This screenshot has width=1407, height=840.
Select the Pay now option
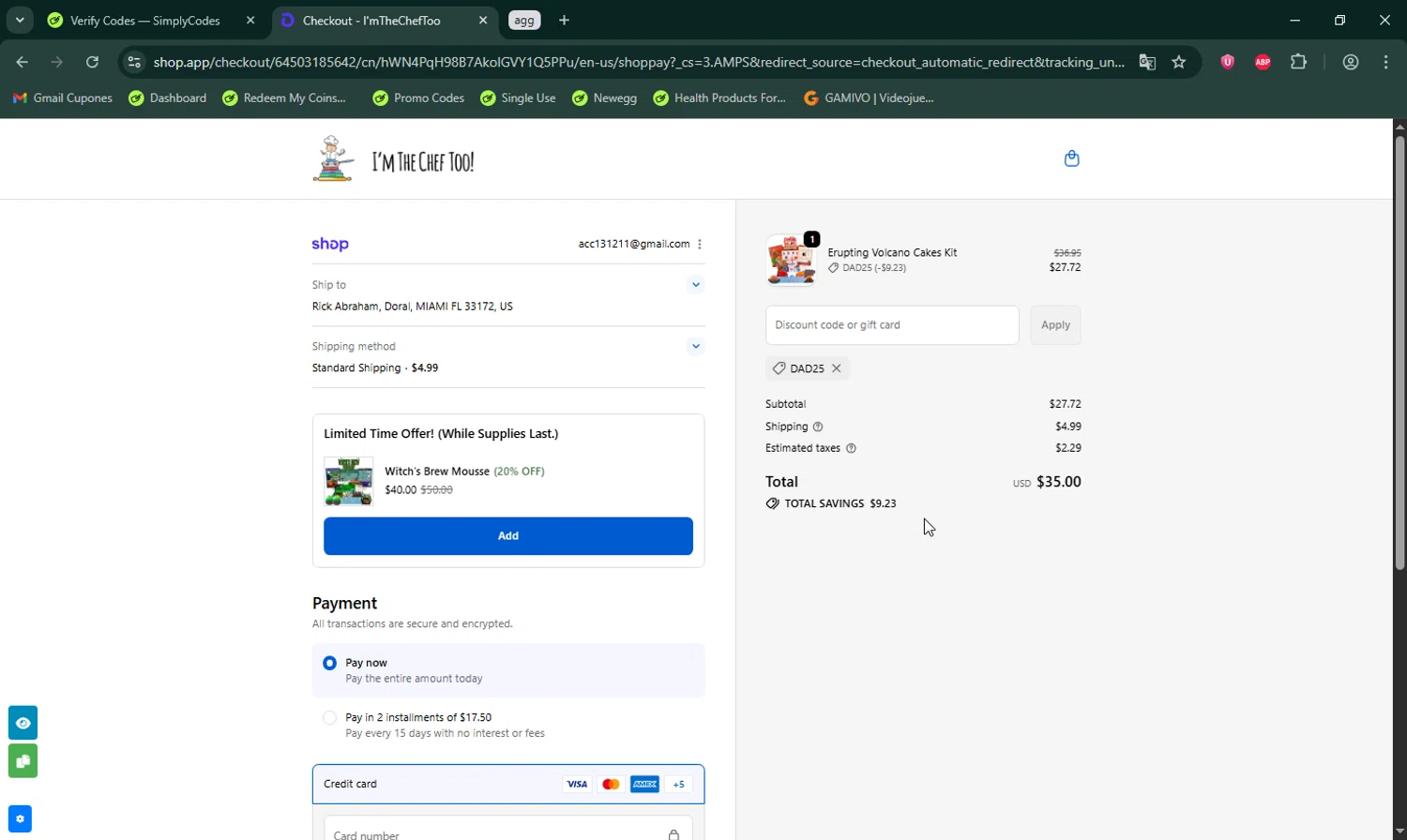coord(508,670)
